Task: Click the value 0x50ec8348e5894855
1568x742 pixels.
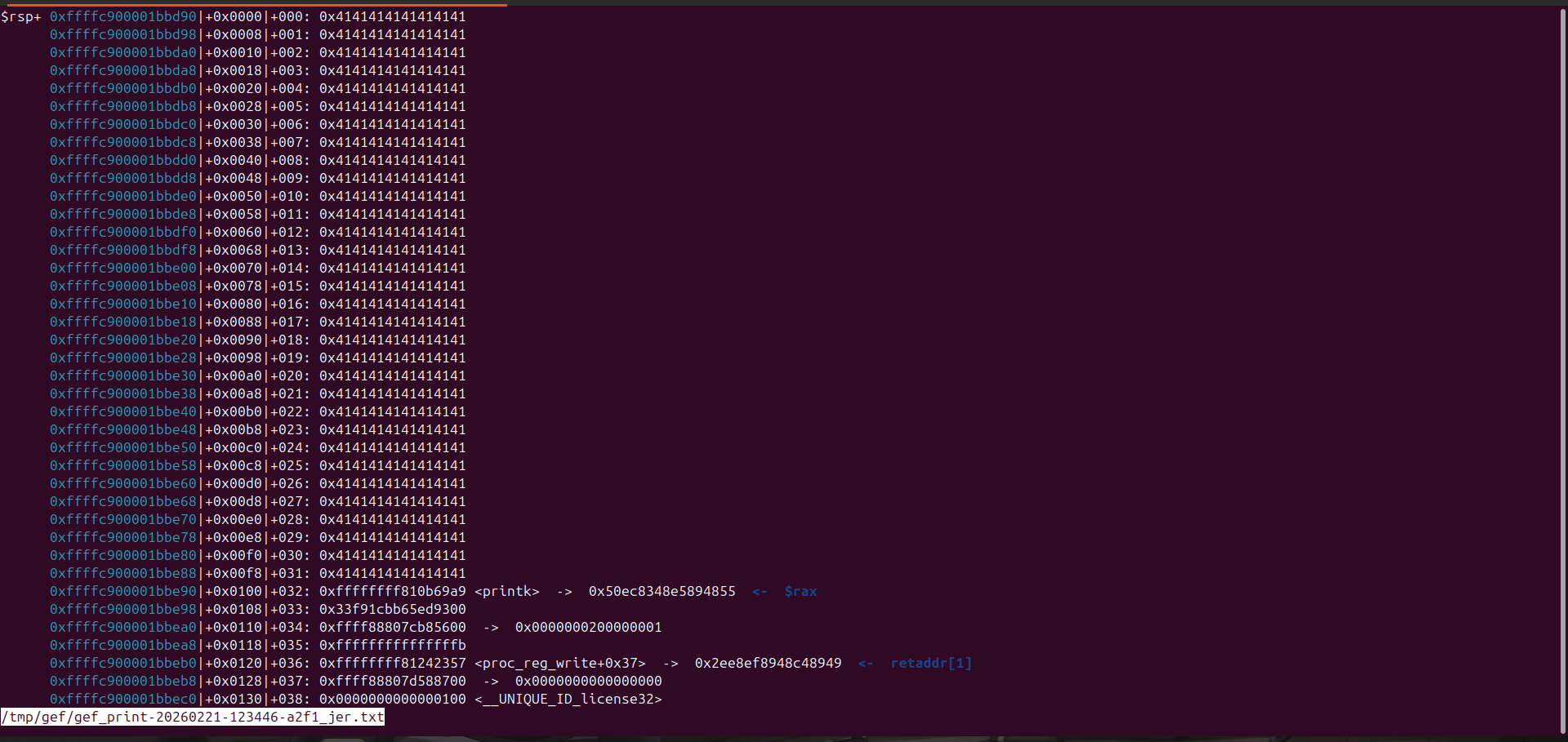Action: pyautogui.click(x=661, y=592)
